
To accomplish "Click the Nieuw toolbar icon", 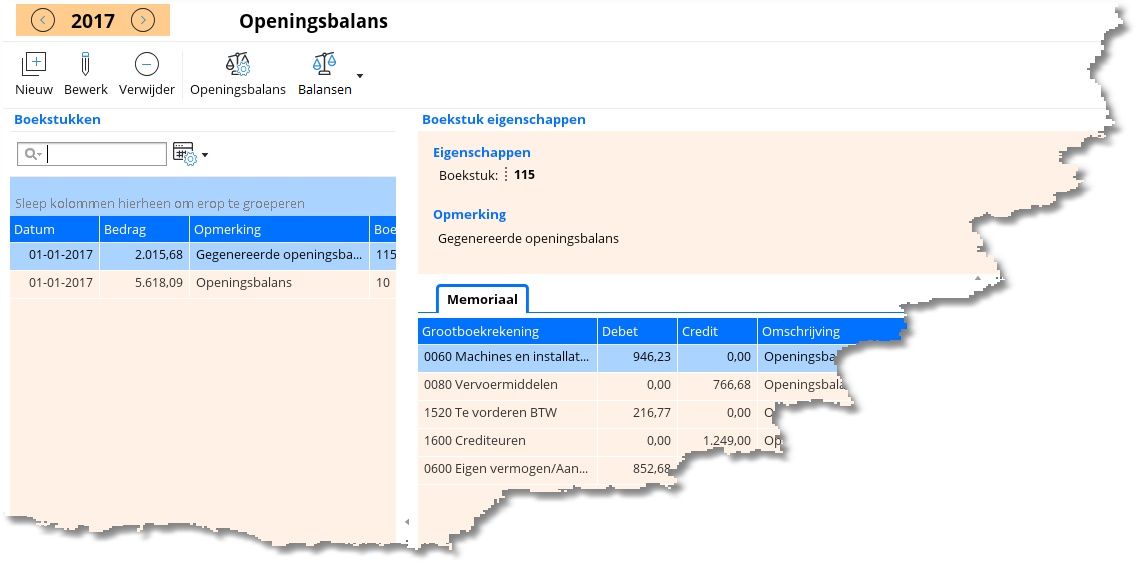I will [x=34, y=65].
